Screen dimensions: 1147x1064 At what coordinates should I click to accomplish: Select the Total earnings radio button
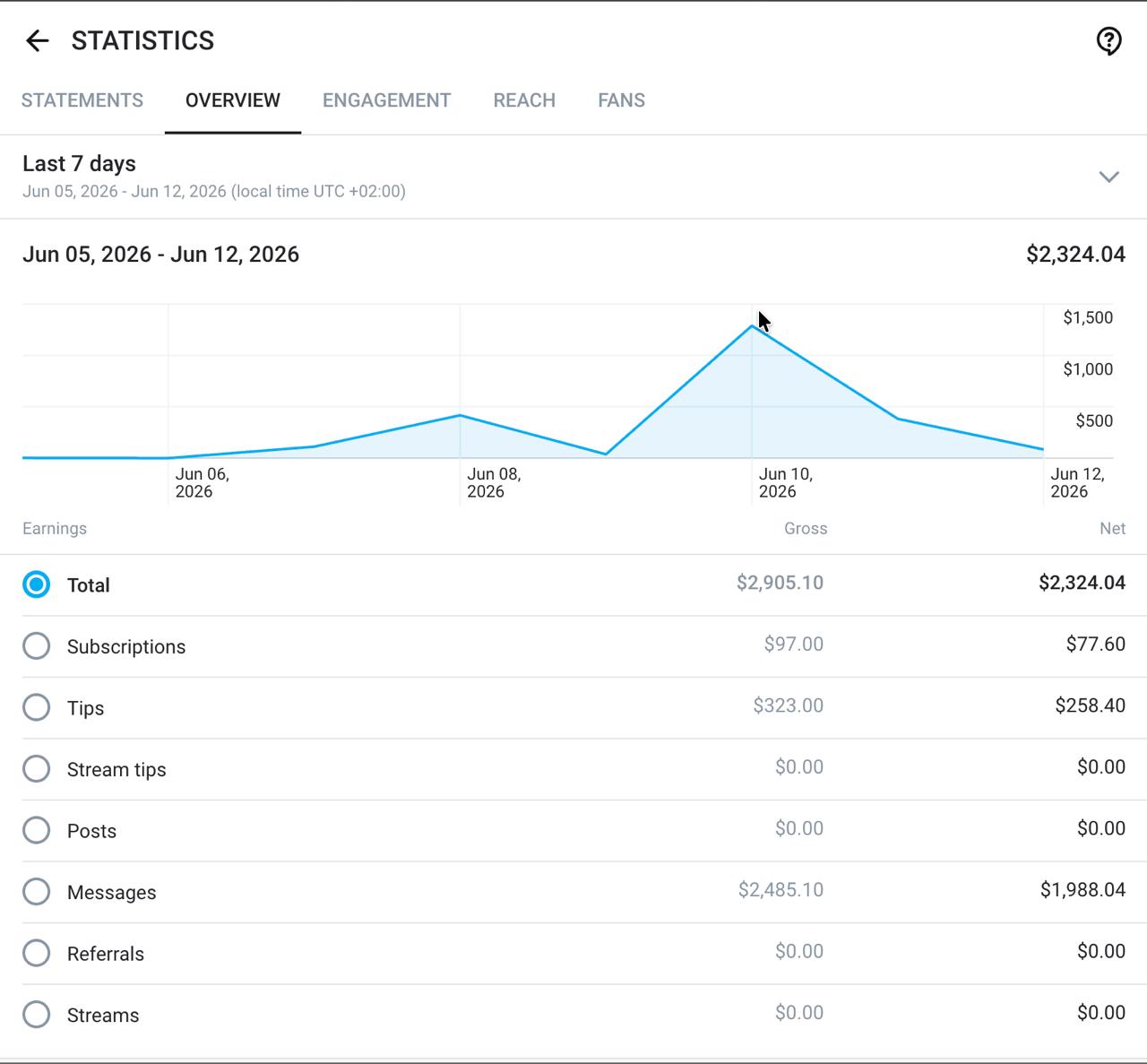tap(37, 584)
